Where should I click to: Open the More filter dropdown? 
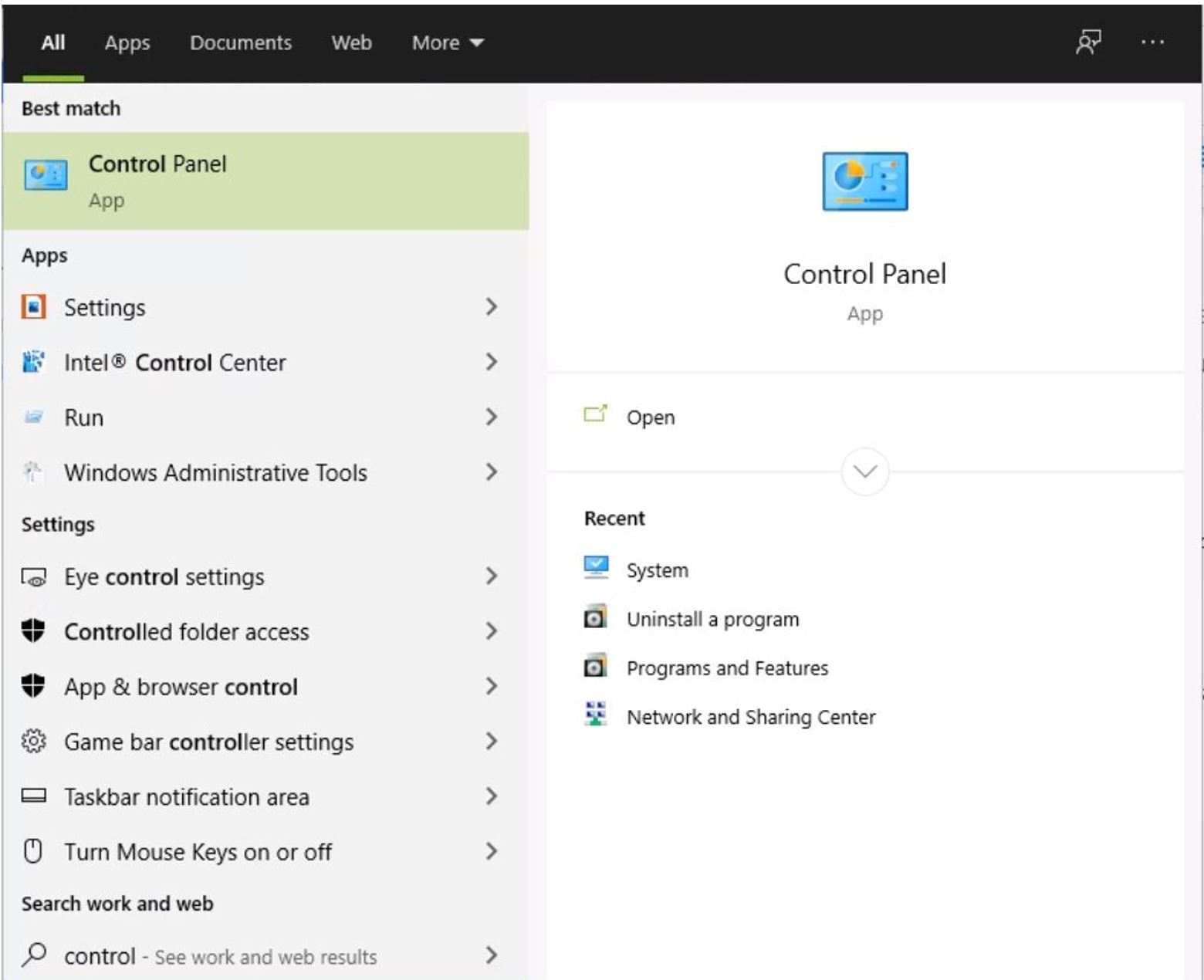(448, 42)
